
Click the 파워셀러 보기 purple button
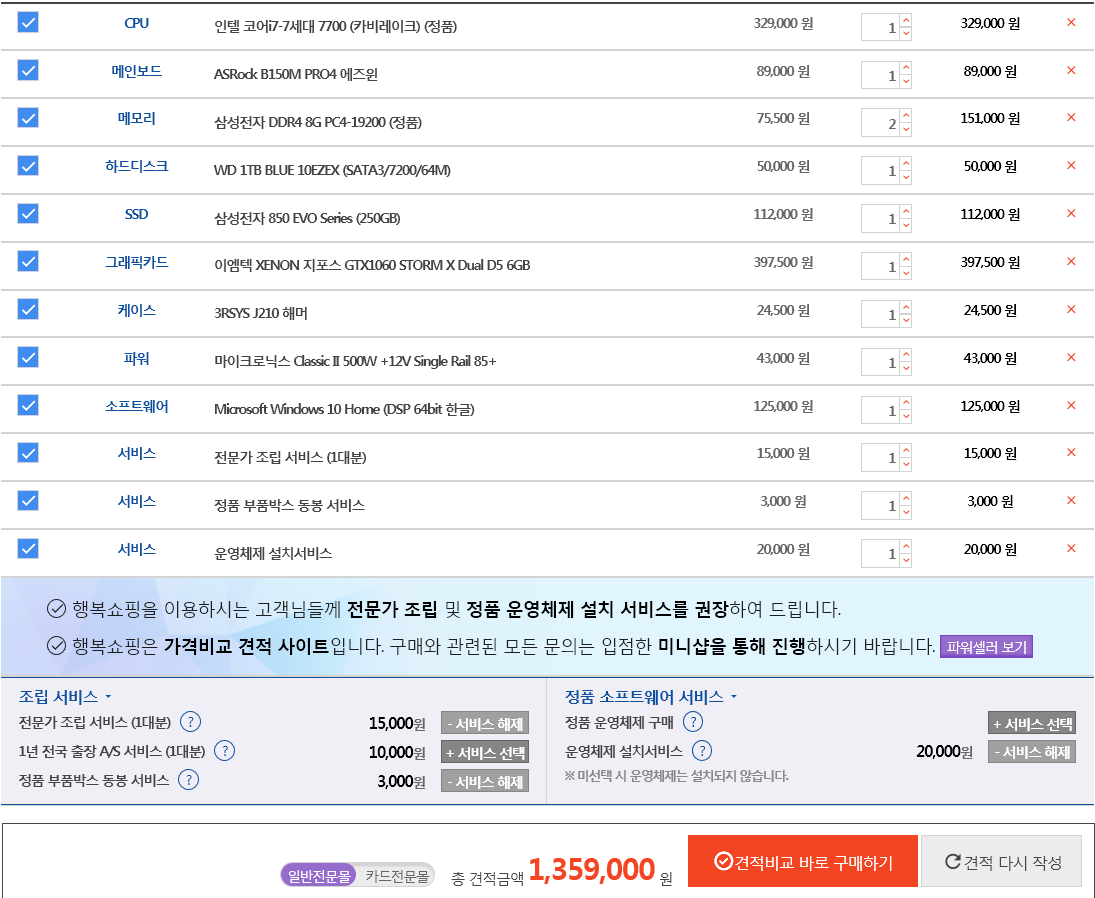click(x=986, y=647)
